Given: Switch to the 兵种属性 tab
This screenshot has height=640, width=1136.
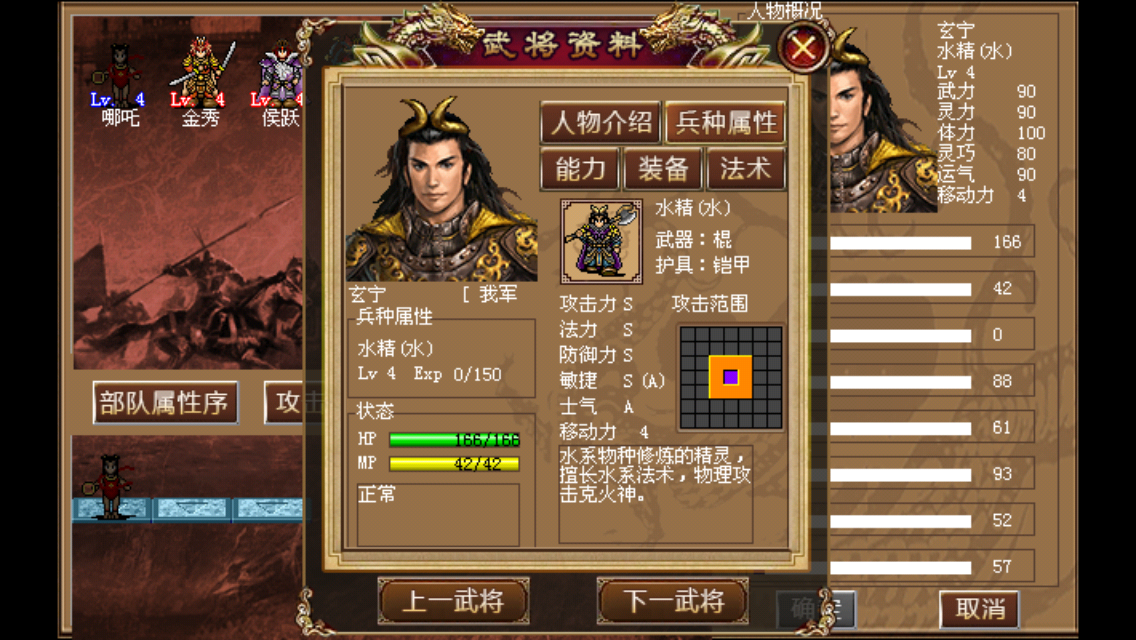Looking at the screenshot, I should [x=725, y=122].
